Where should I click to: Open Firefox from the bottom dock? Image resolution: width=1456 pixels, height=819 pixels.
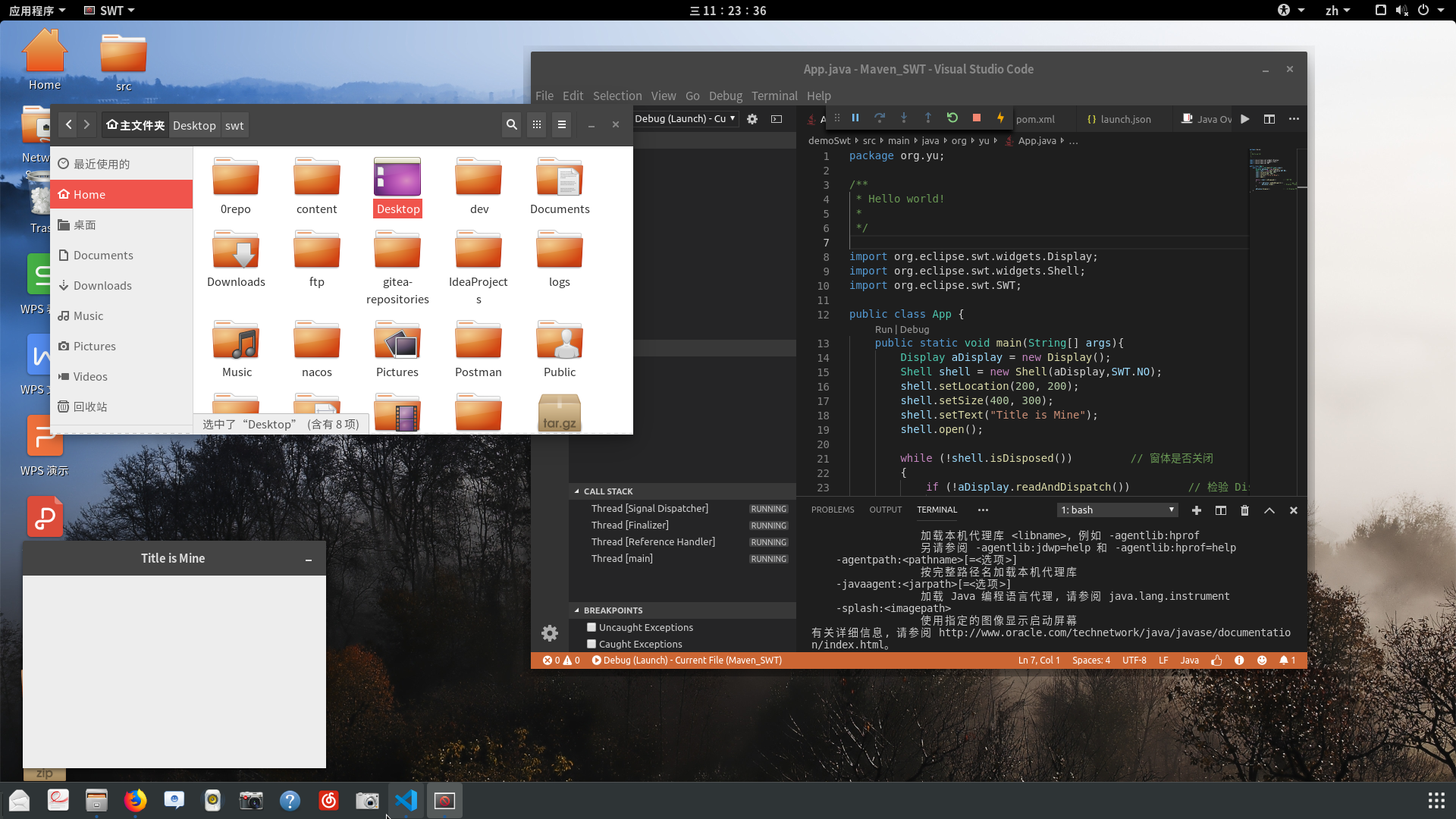pos(135,801)
